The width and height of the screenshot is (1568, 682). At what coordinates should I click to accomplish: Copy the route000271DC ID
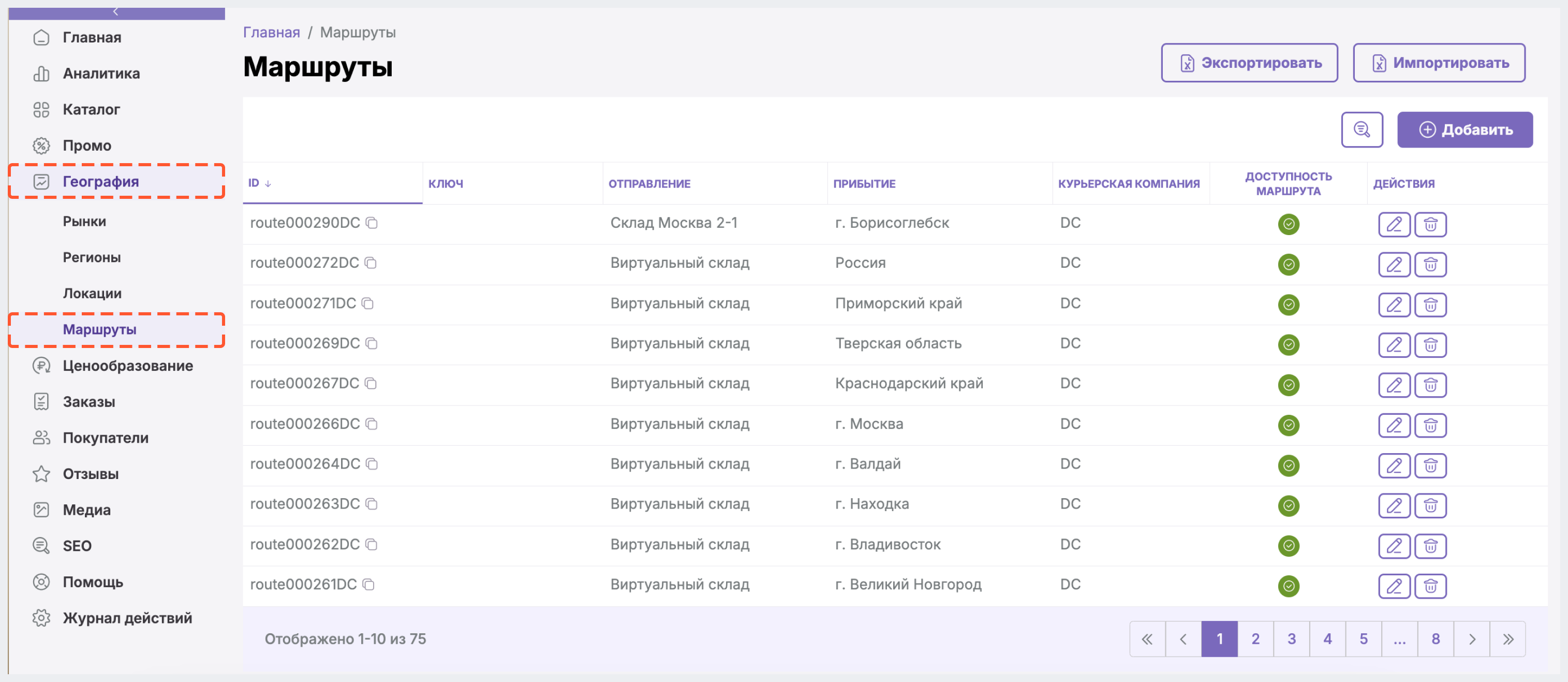pyautogui.click(x=367, y=303)
